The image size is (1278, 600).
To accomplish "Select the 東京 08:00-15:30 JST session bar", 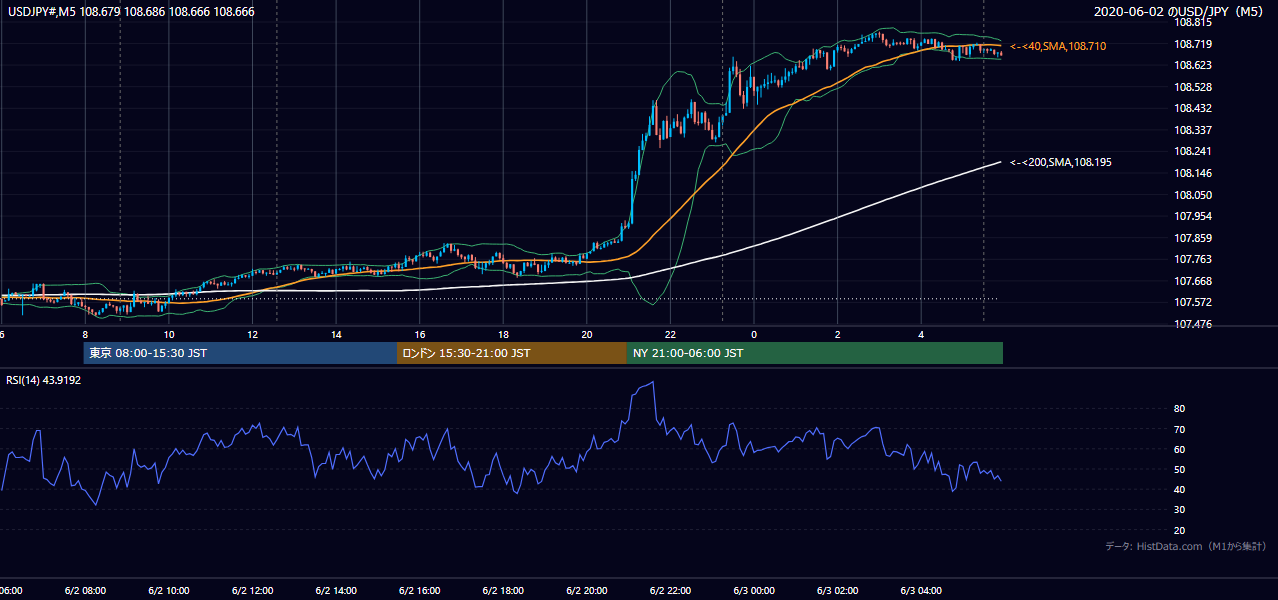I will click(x=240, y=353).
